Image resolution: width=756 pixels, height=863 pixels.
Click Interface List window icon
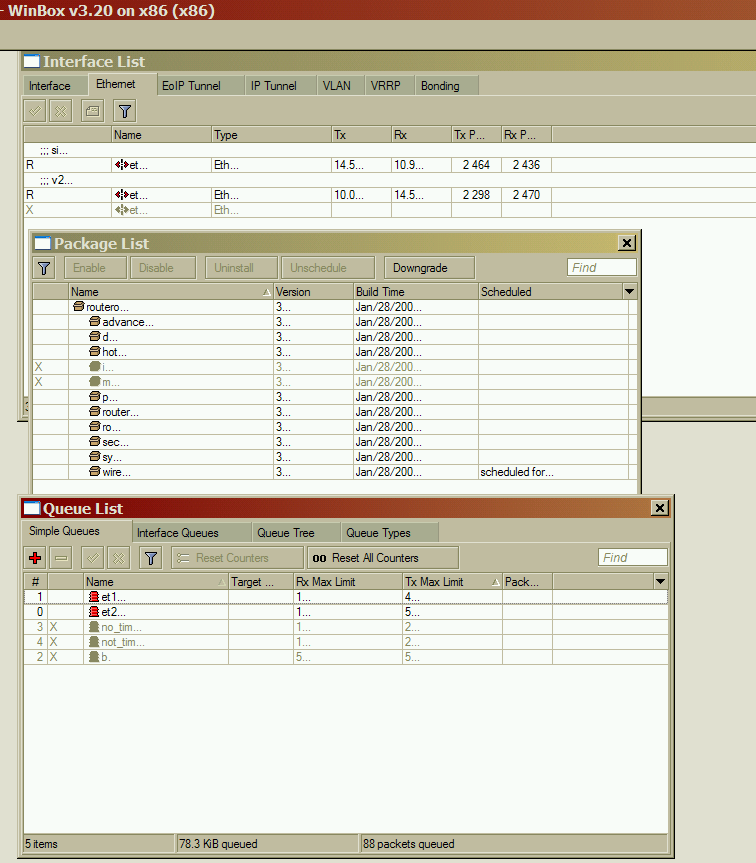pyautogui.click(x=32, y=61)
